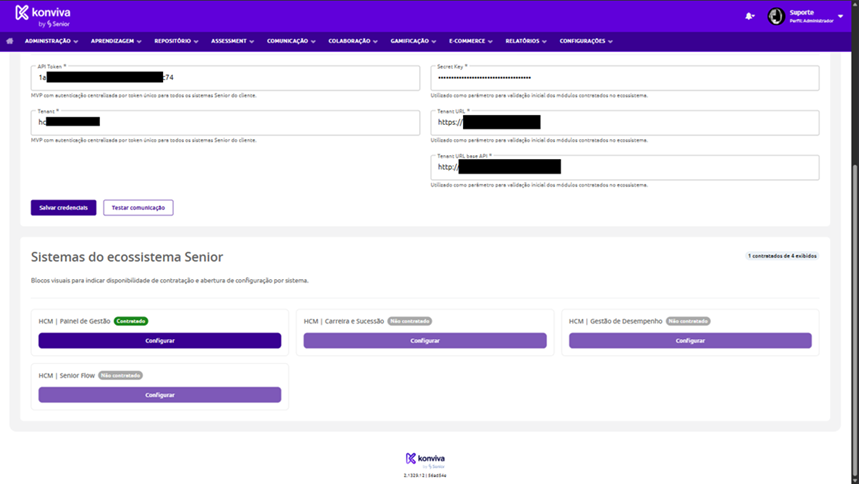Screen dimensions: 859x484
Task: Expand the Gamificação dropdown
Action: coord(413,41)
